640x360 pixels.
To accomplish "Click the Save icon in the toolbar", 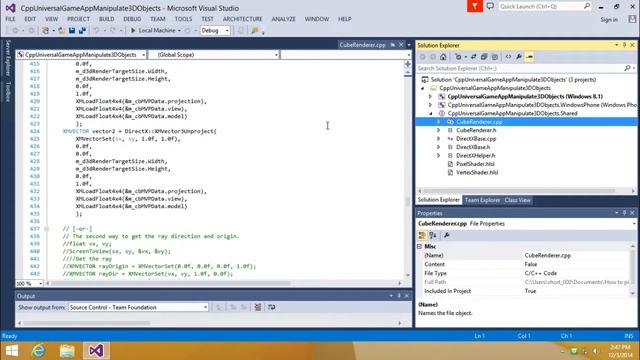I will [x=72, y=31].
